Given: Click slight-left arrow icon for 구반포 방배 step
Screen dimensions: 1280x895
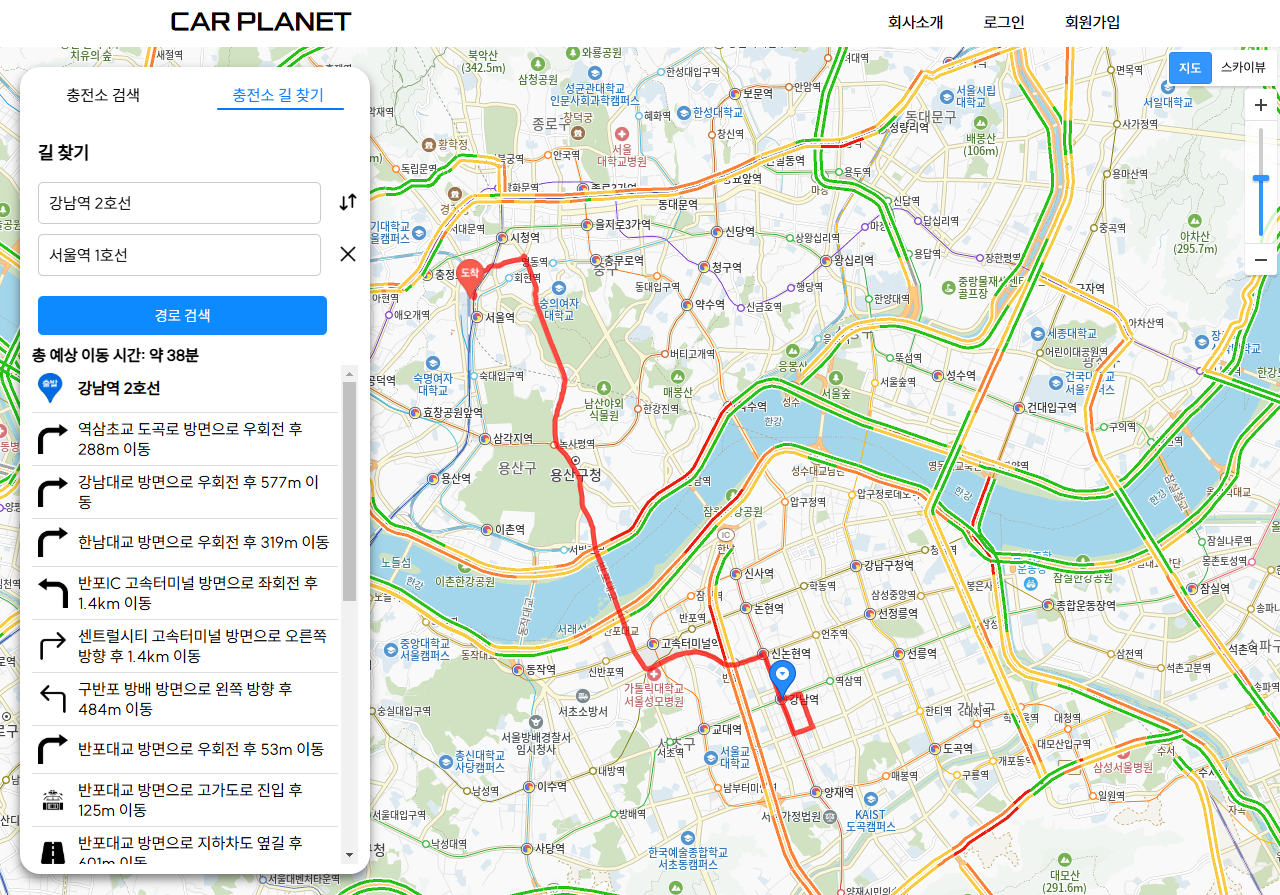Looking at the screenshot, I should click(x=52, y=699).
